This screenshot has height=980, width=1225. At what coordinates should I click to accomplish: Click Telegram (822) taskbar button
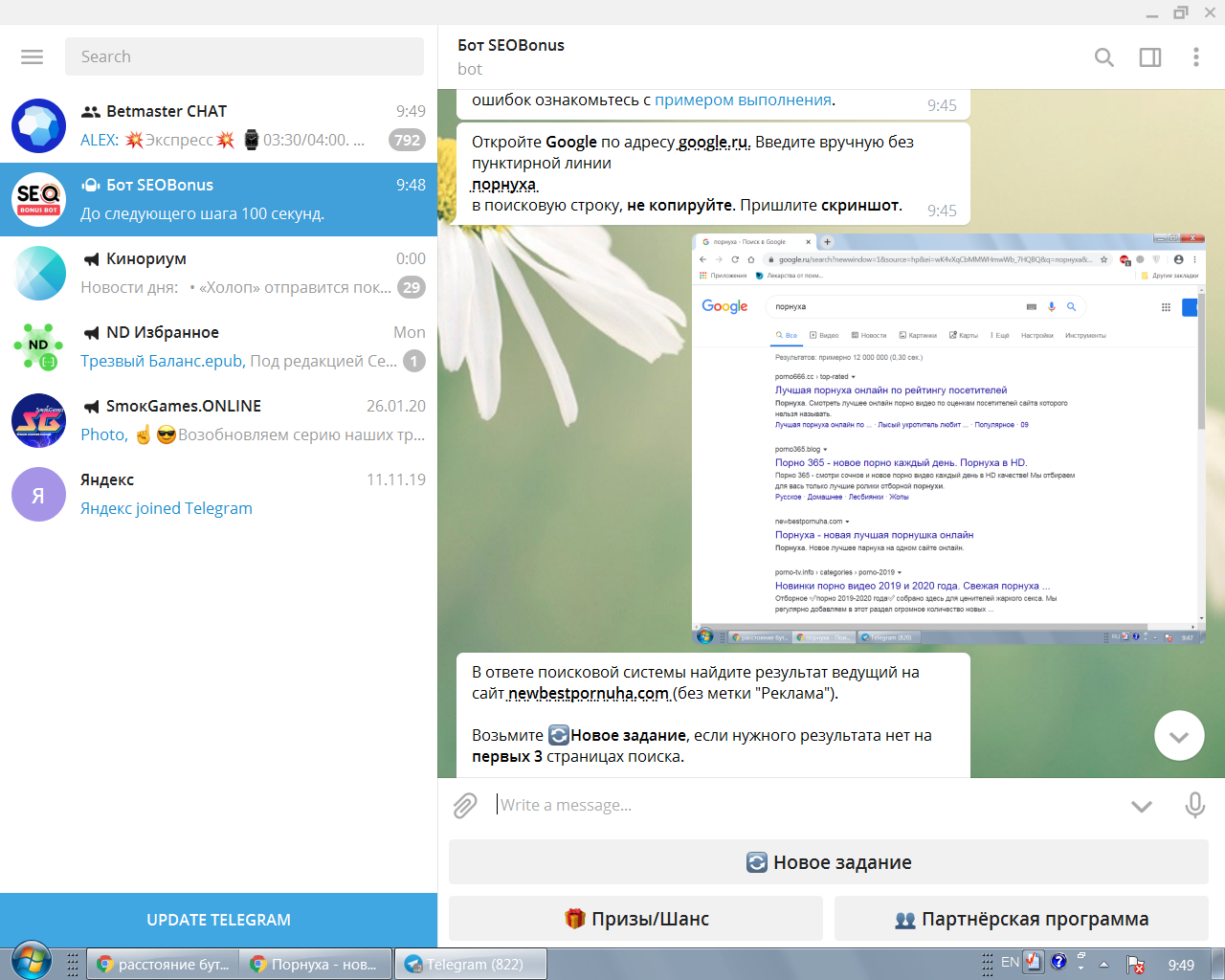(x=471, y=964)
